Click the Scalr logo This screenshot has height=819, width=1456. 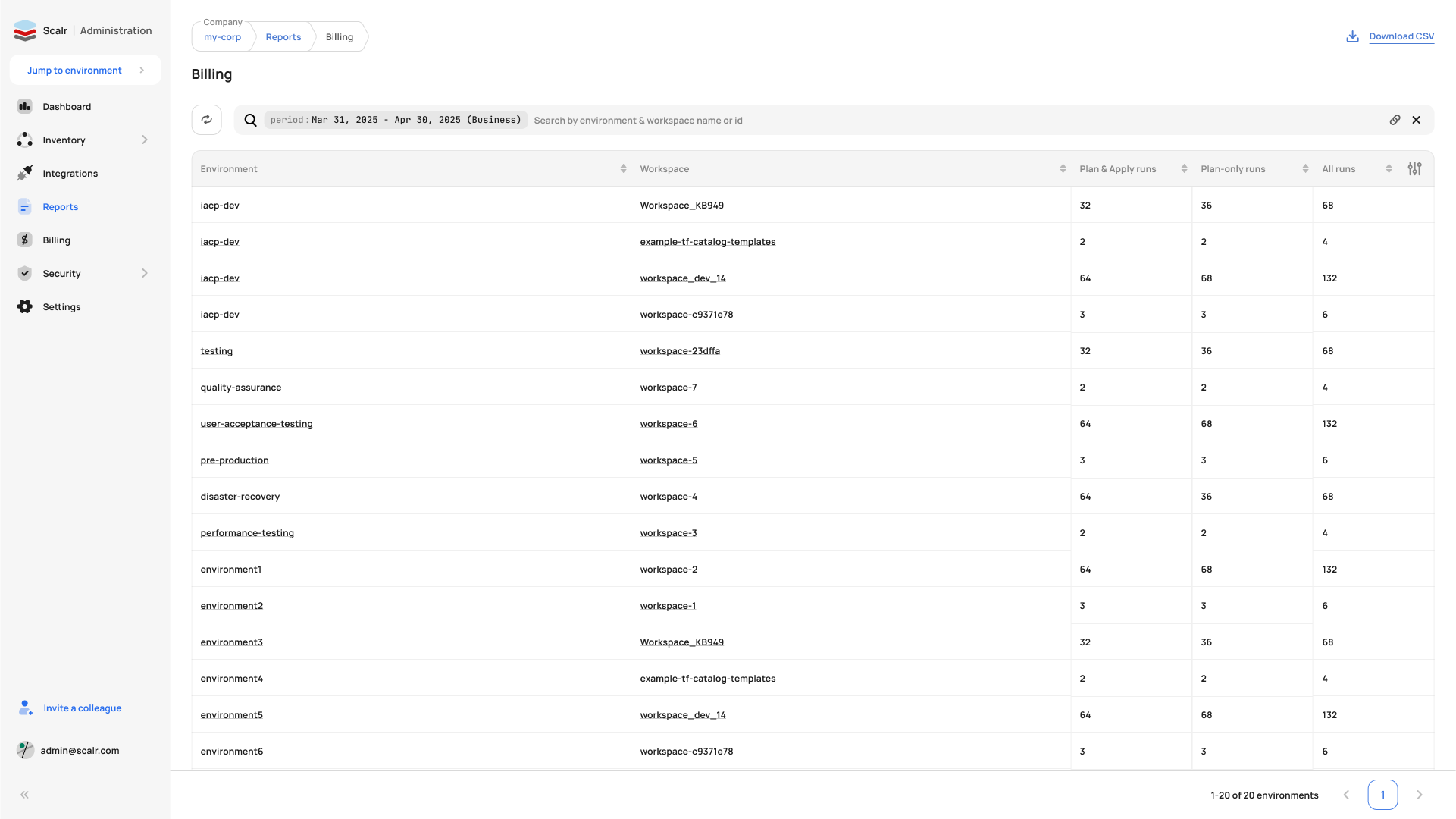click(25, 30)
